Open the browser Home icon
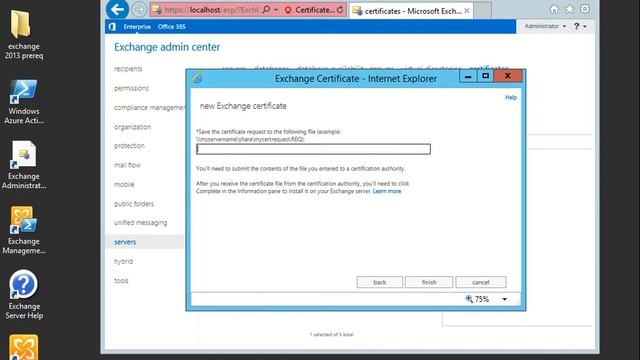The height and width of the screenshot is (360, 640). tap(554, 9)
